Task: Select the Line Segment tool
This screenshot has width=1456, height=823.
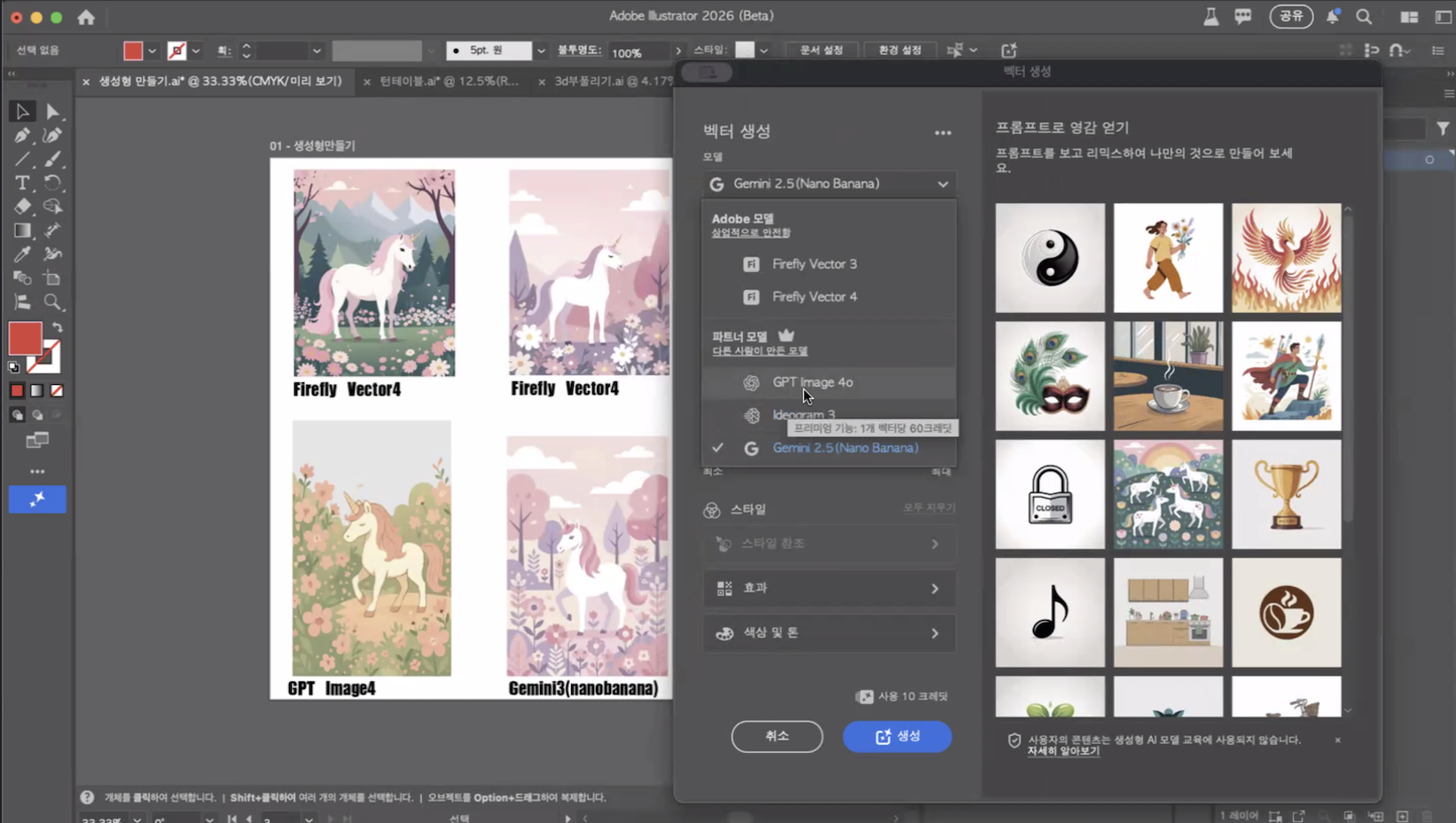Action: (22, 160)
